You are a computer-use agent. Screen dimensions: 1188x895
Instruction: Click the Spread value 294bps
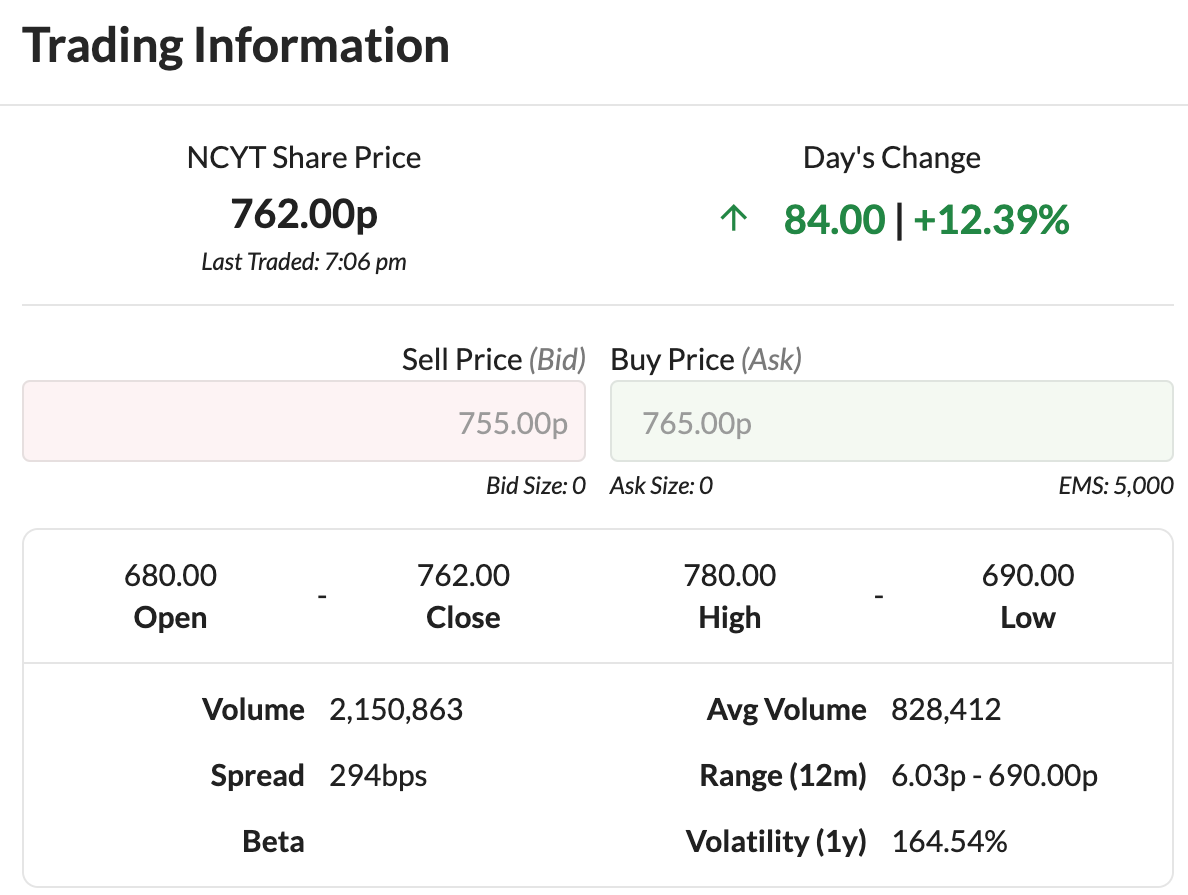(x=378, y=776)
